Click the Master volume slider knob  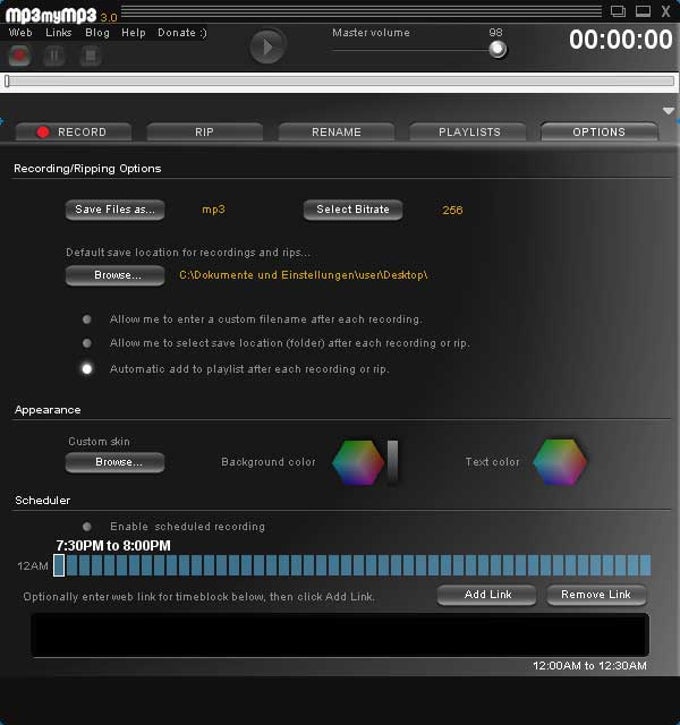(497, 49)
